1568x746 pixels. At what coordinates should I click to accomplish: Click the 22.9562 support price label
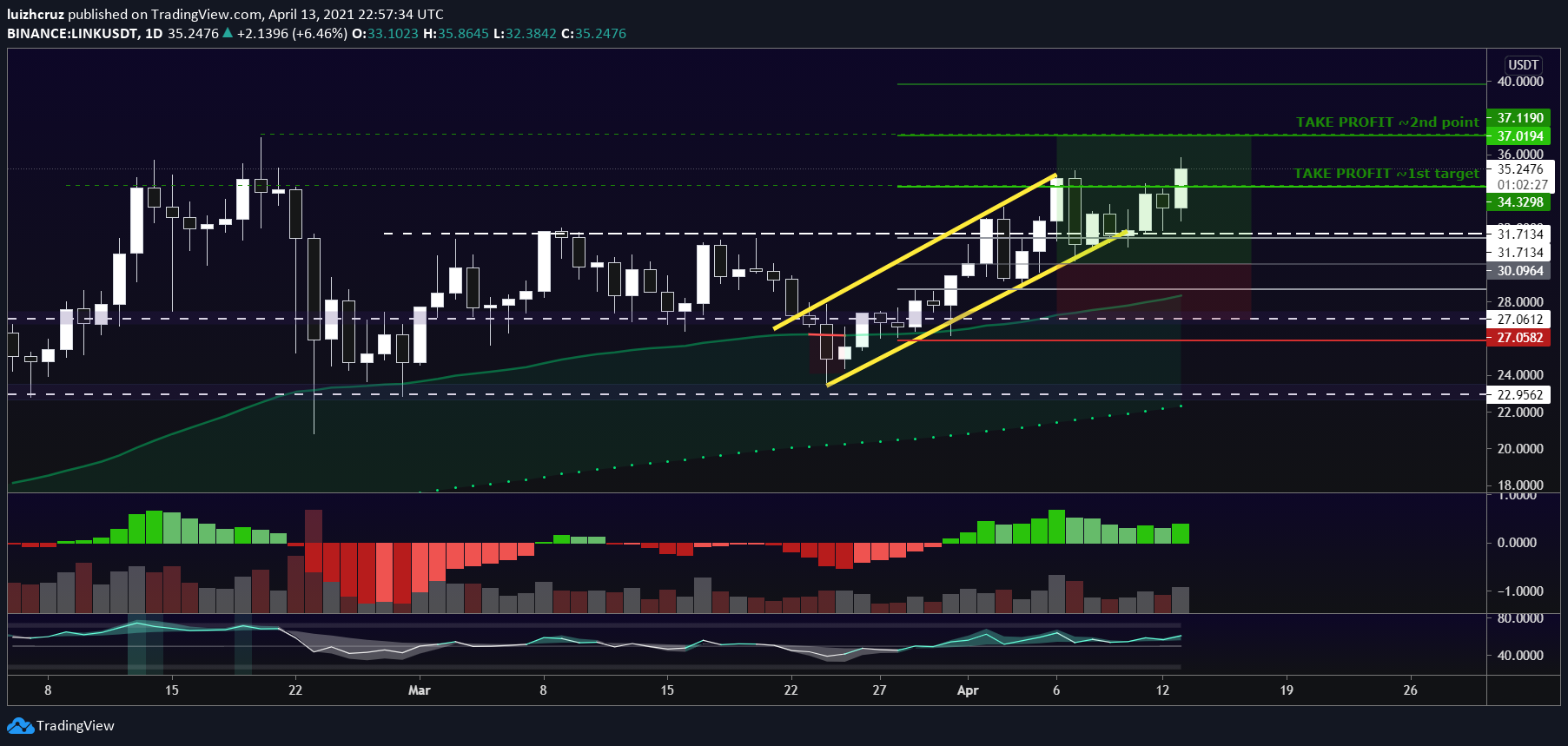[1519, 395]
